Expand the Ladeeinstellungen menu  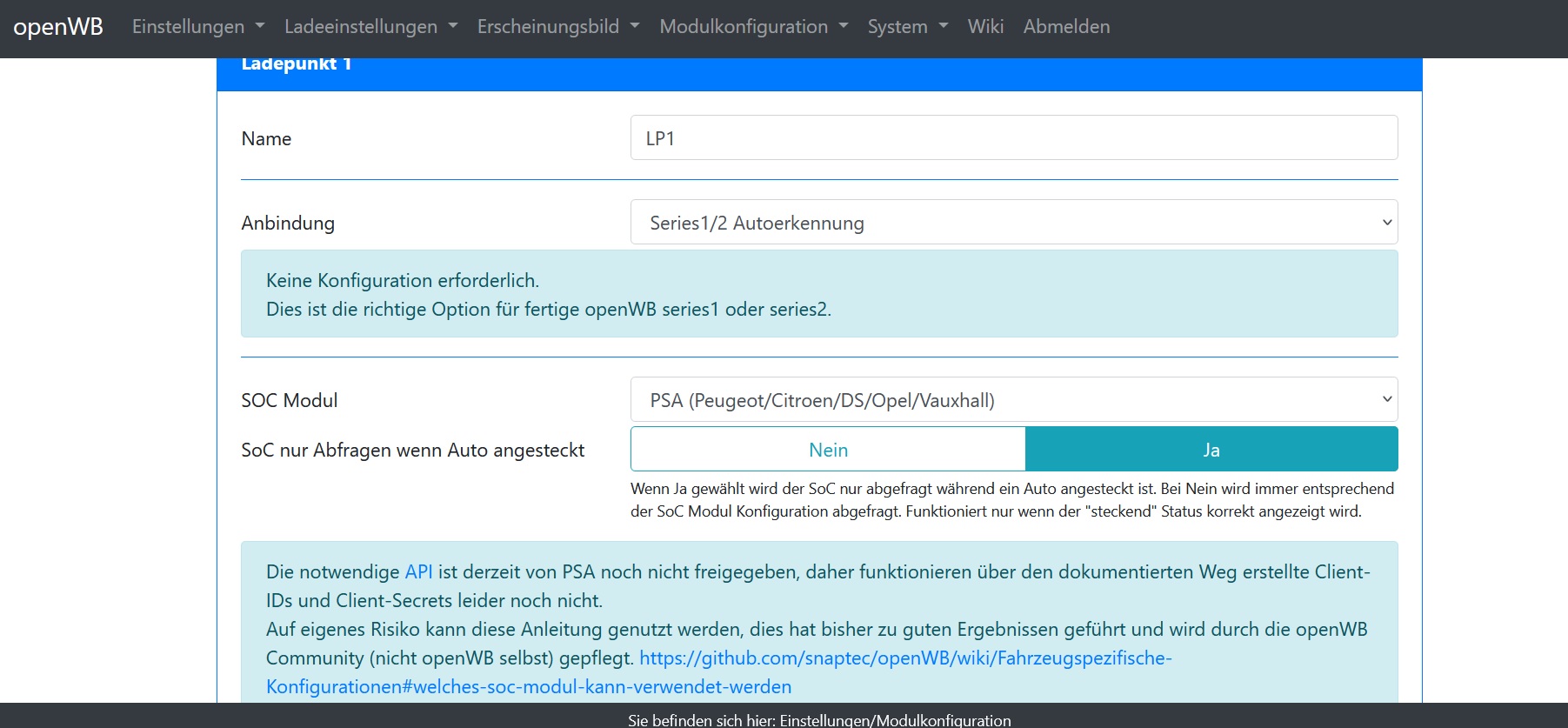(x=370, y=27)
